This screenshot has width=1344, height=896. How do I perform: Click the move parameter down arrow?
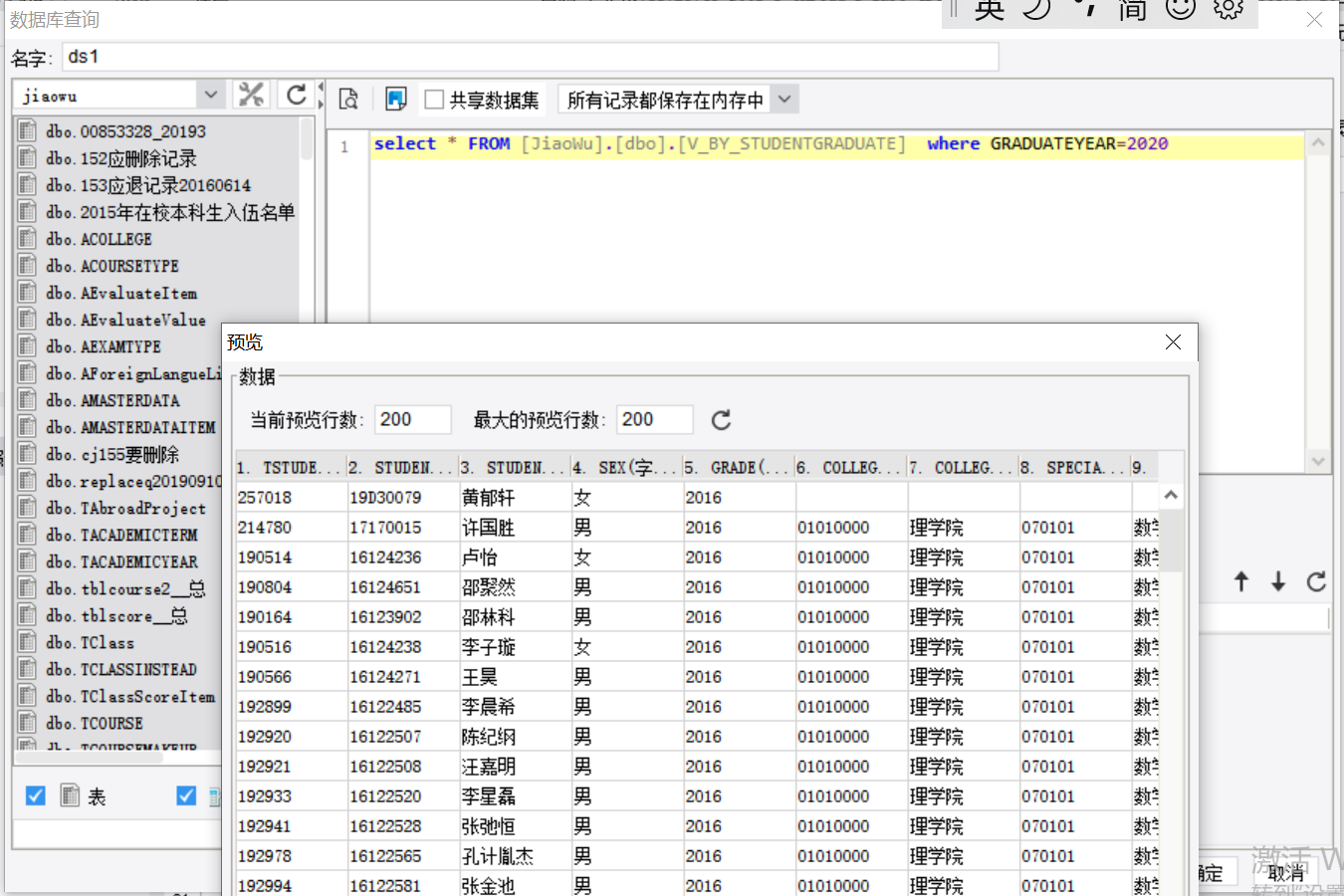(x=1278, y=581)
